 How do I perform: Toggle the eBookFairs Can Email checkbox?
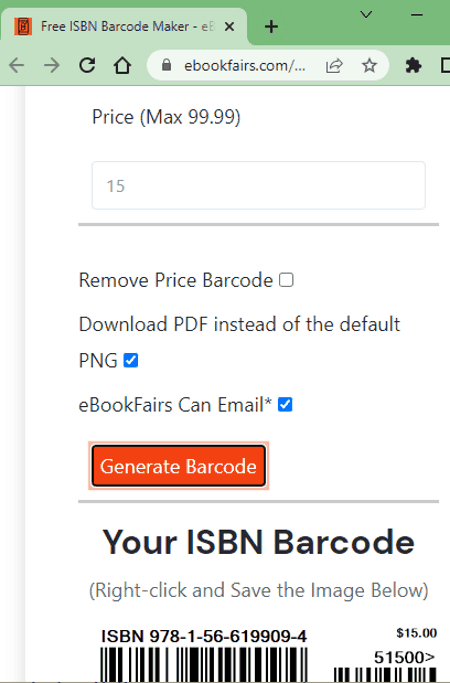[x=285, y=404]
